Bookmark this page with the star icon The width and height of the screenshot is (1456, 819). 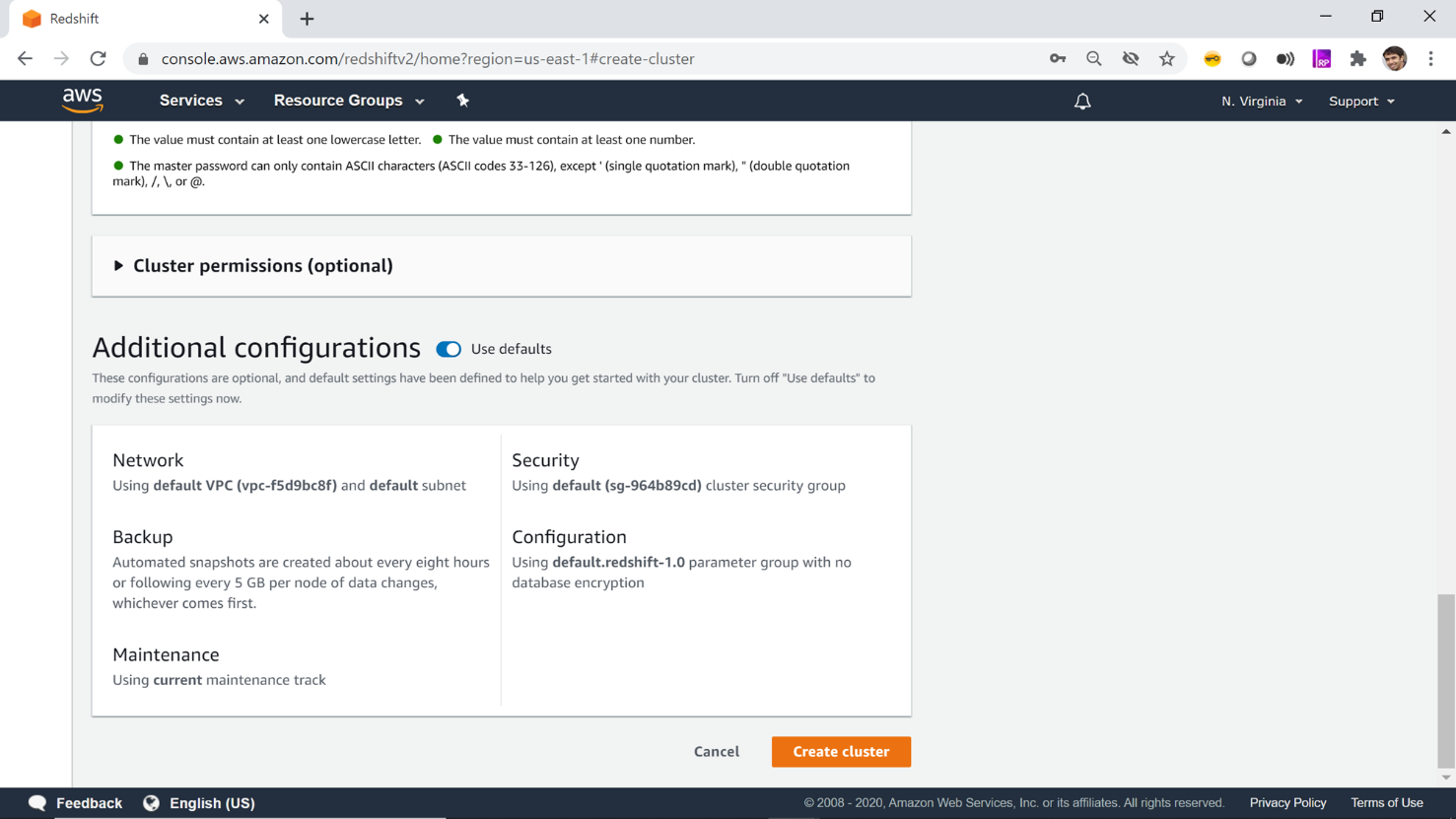click(x=1167, y=59)
